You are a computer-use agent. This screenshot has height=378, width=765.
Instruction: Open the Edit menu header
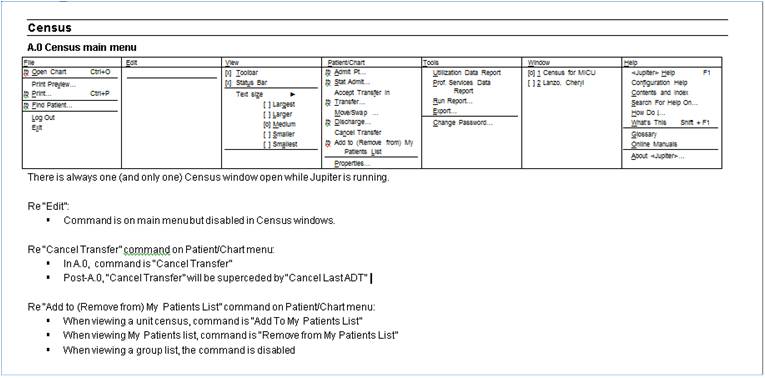(x=131, y=62)
